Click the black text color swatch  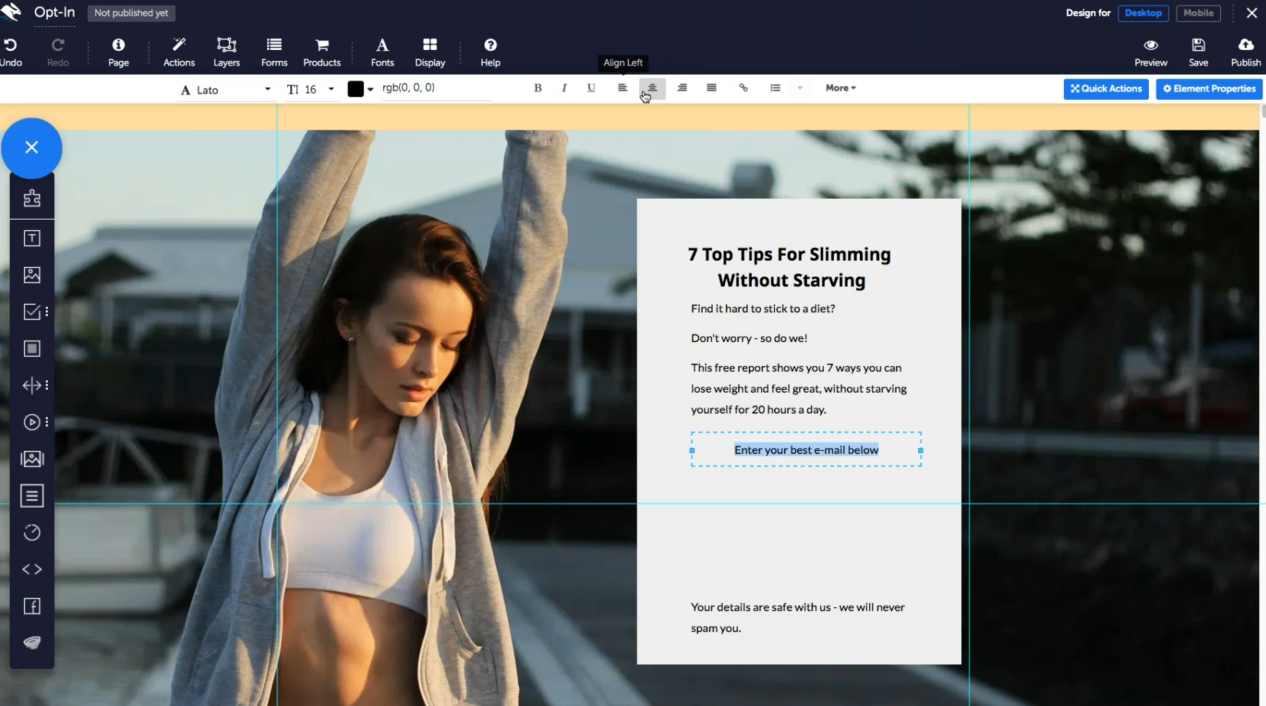(x=355, y=89)
